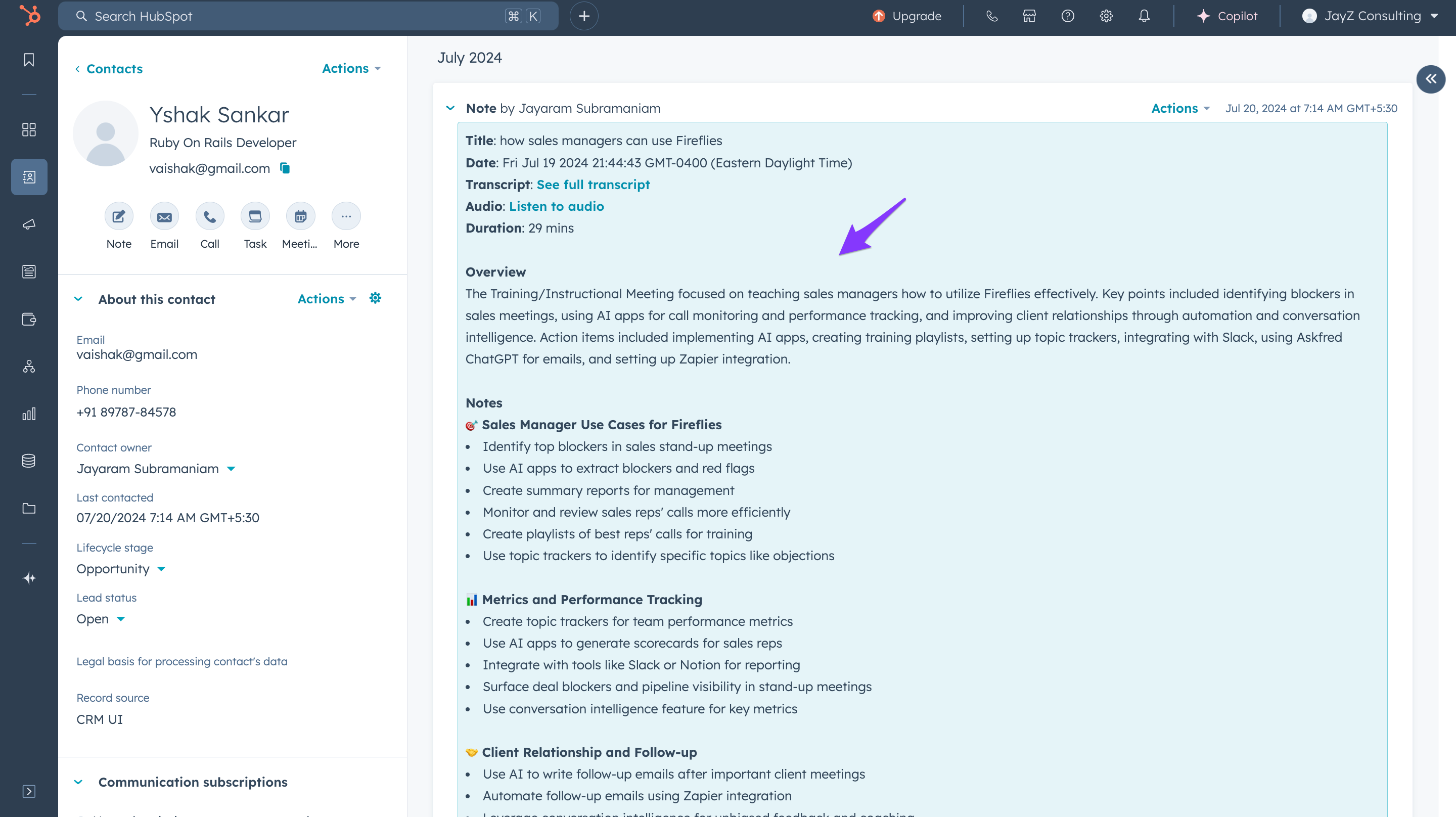Create a Note for the contact
Screen dimensions: 1456x817
coord(119,216)
